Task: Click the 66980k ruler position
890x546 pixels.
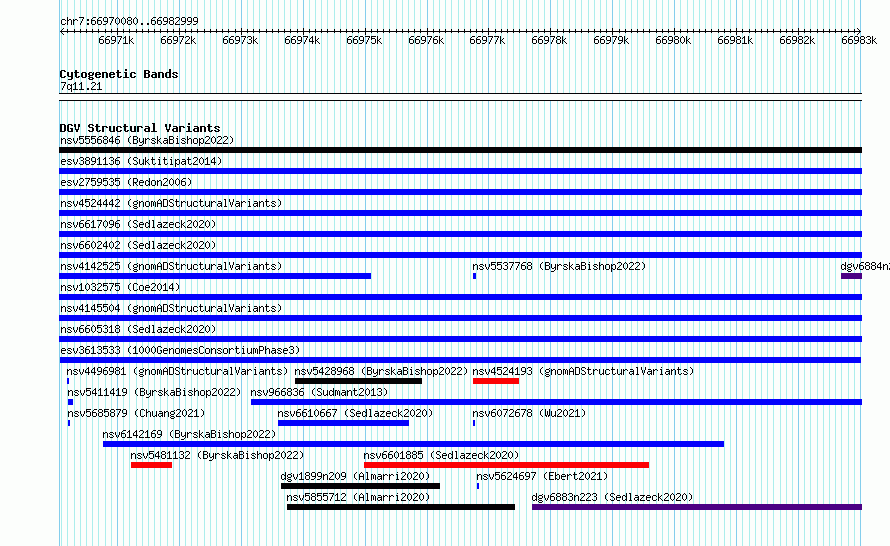Action: pyautogui.click(x=673, y=40)
